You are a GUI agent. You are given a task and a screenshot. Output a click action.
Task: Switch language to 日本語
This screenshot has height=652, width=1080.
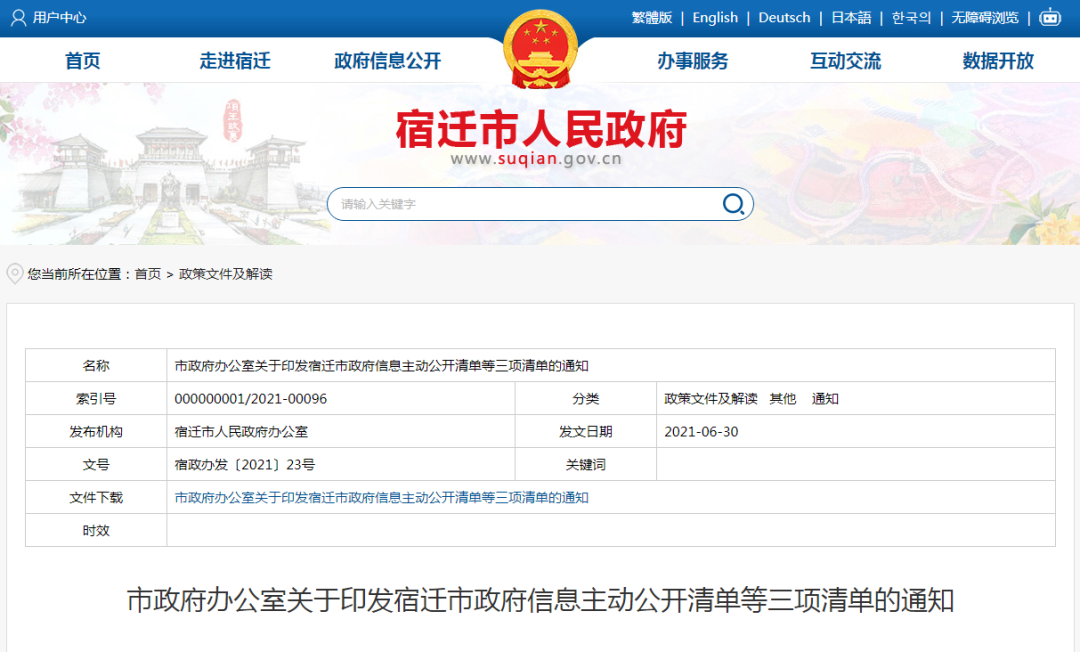pos(851,17)
